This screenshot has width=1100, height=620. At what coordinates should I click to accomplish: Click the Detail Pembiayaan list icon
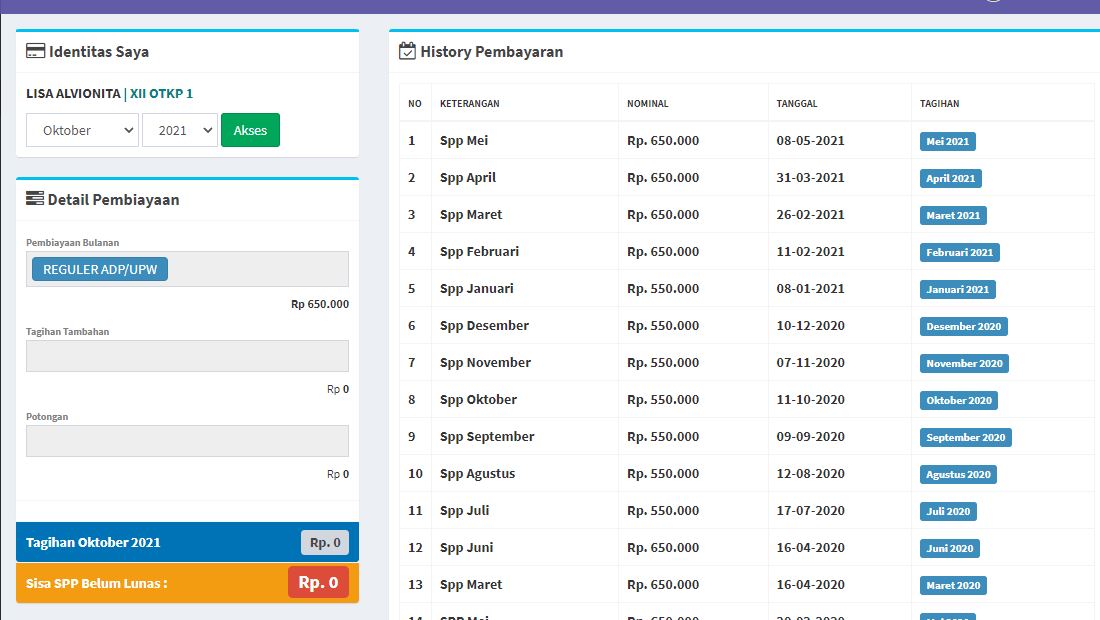(35, 197)
